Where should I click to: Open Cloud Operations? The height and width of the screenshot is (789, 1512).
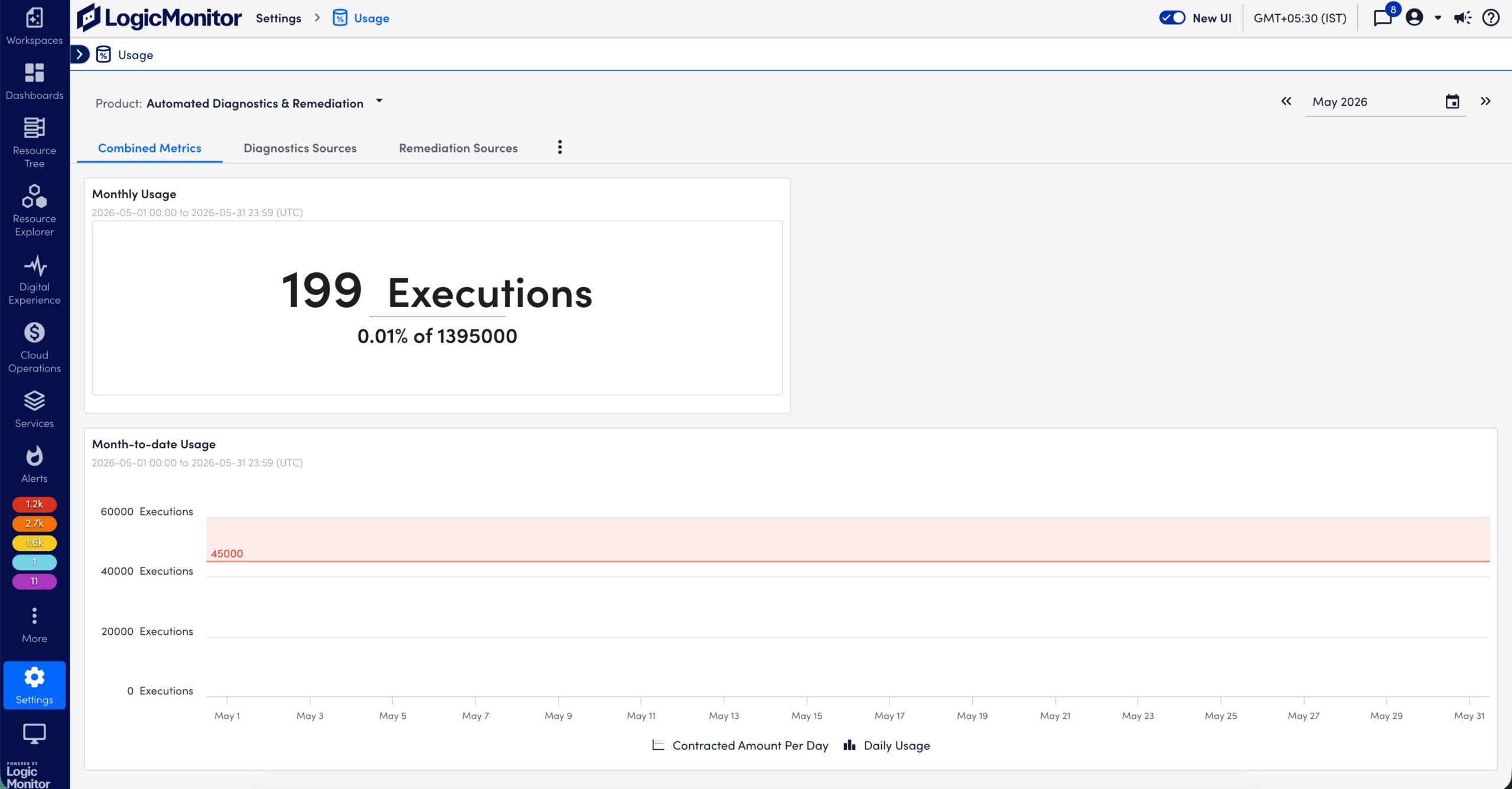coord(34,347)
